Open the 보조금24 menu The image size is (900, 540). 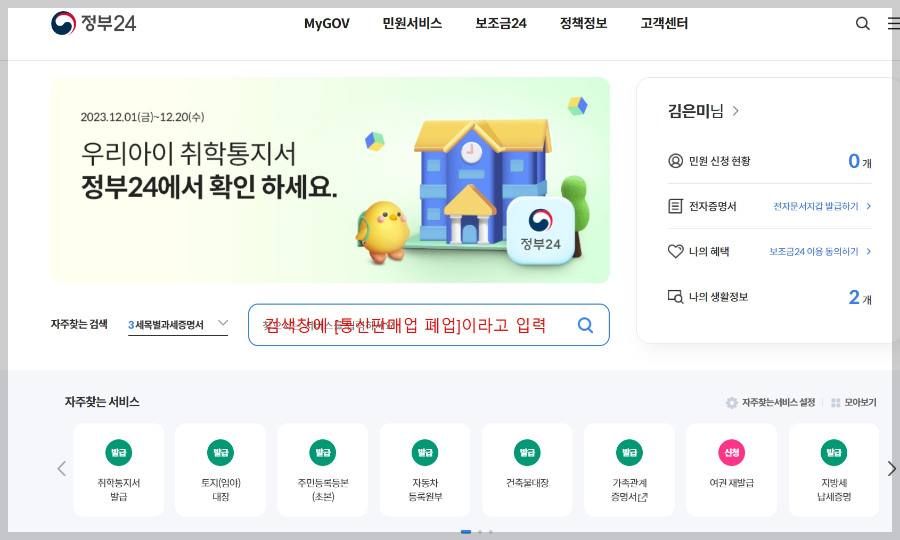pos(501,24)
